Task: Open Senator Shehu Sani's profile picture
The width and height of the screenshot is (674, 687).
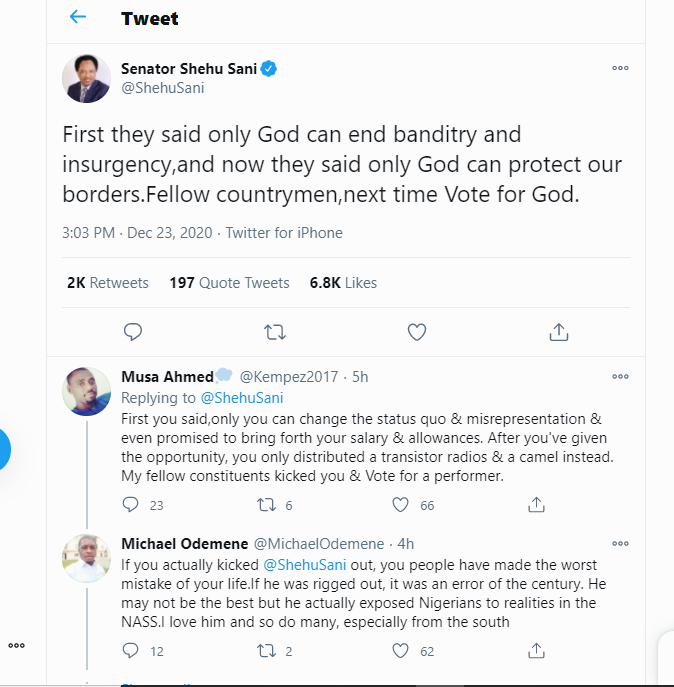Action: pos(86,78)
